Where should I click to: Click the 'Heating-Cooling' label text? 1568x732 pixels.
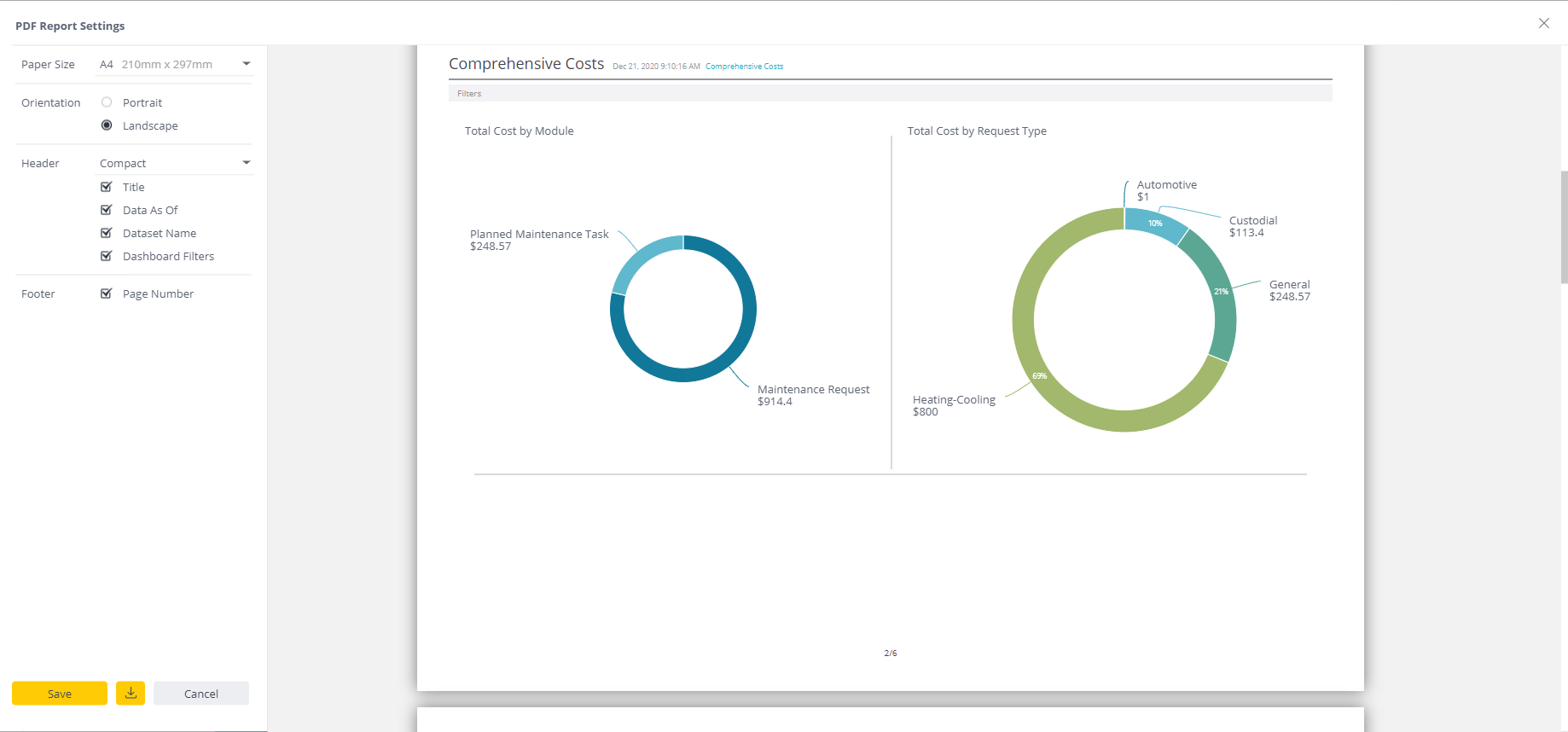(x=954, y=399)
